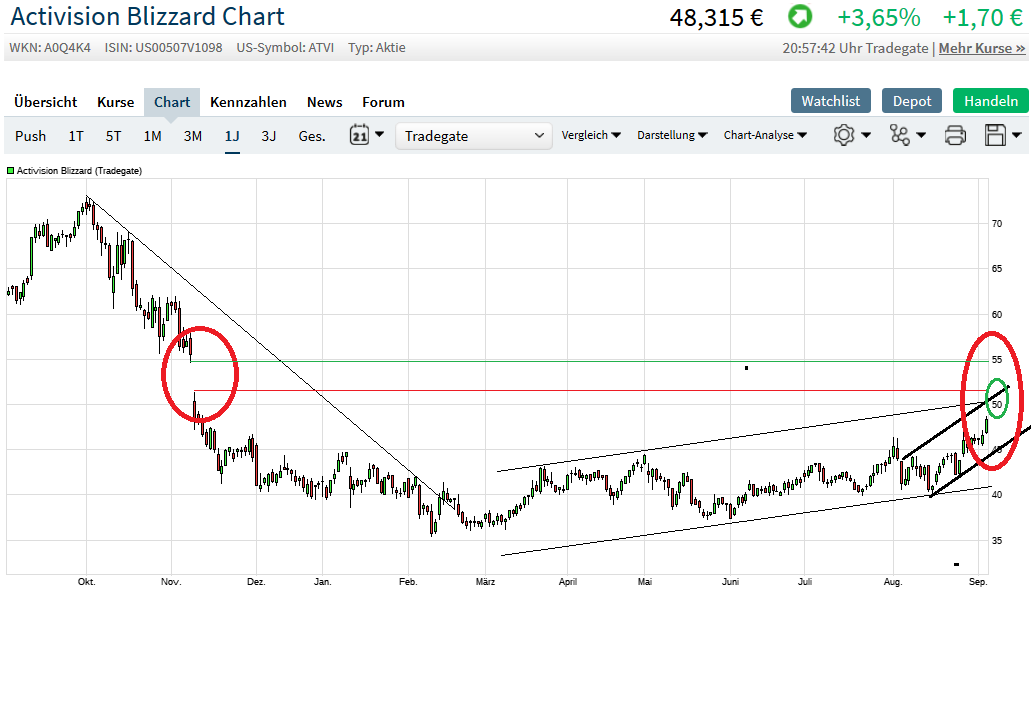
Task: Open the save icon's dropdown arrow
Action: coord(1014,134)
